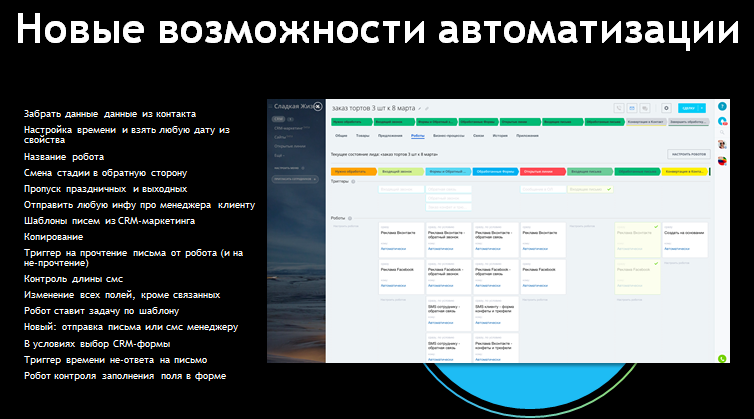Image resolution: width=754 pixels, height=419 pixels.
Task: Open the Предложения tab
Action: pyautogui.click(x=390, y=136)
